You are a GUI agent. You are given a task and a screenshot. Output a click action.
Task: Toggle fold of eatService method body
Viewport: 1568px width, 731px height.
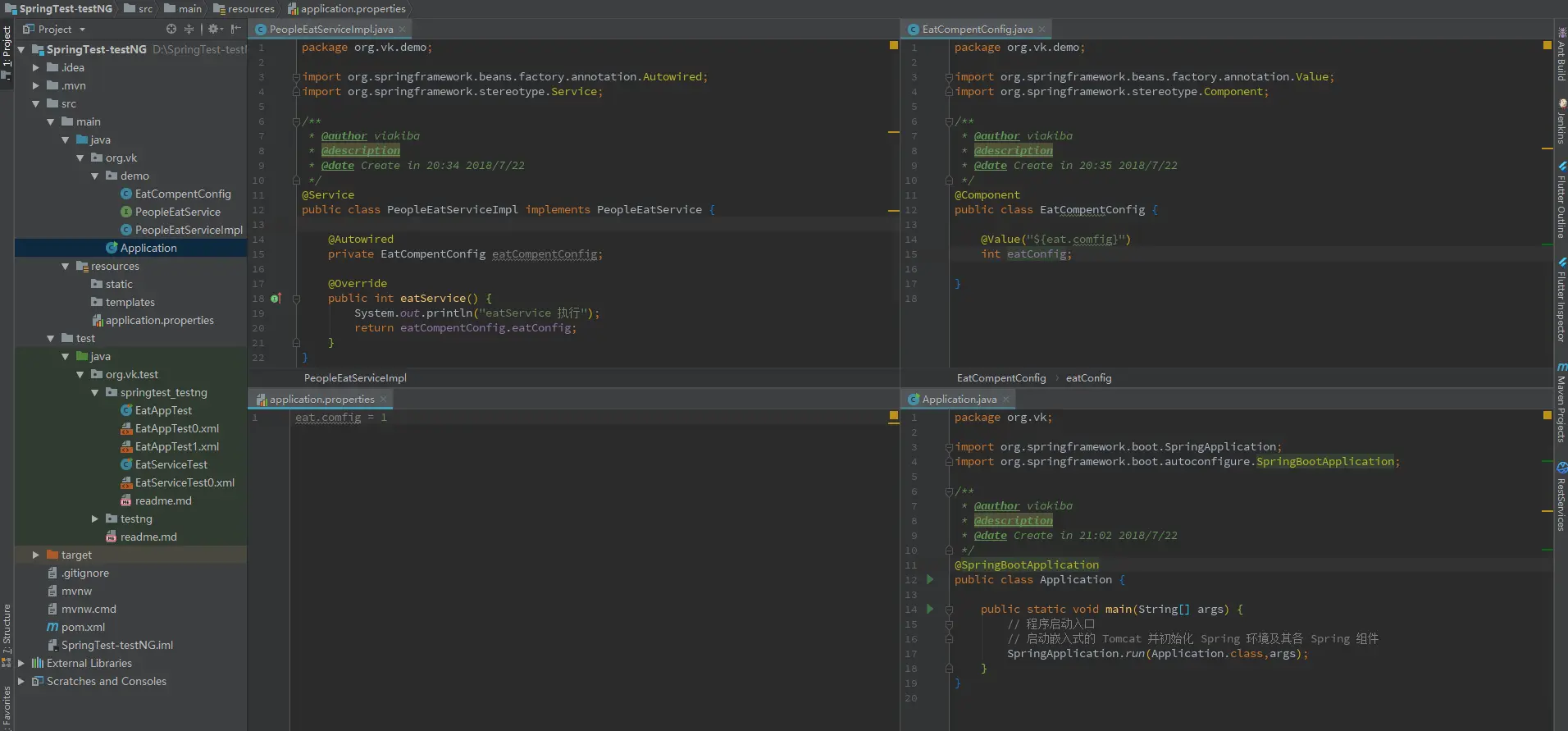click(296, 299)
